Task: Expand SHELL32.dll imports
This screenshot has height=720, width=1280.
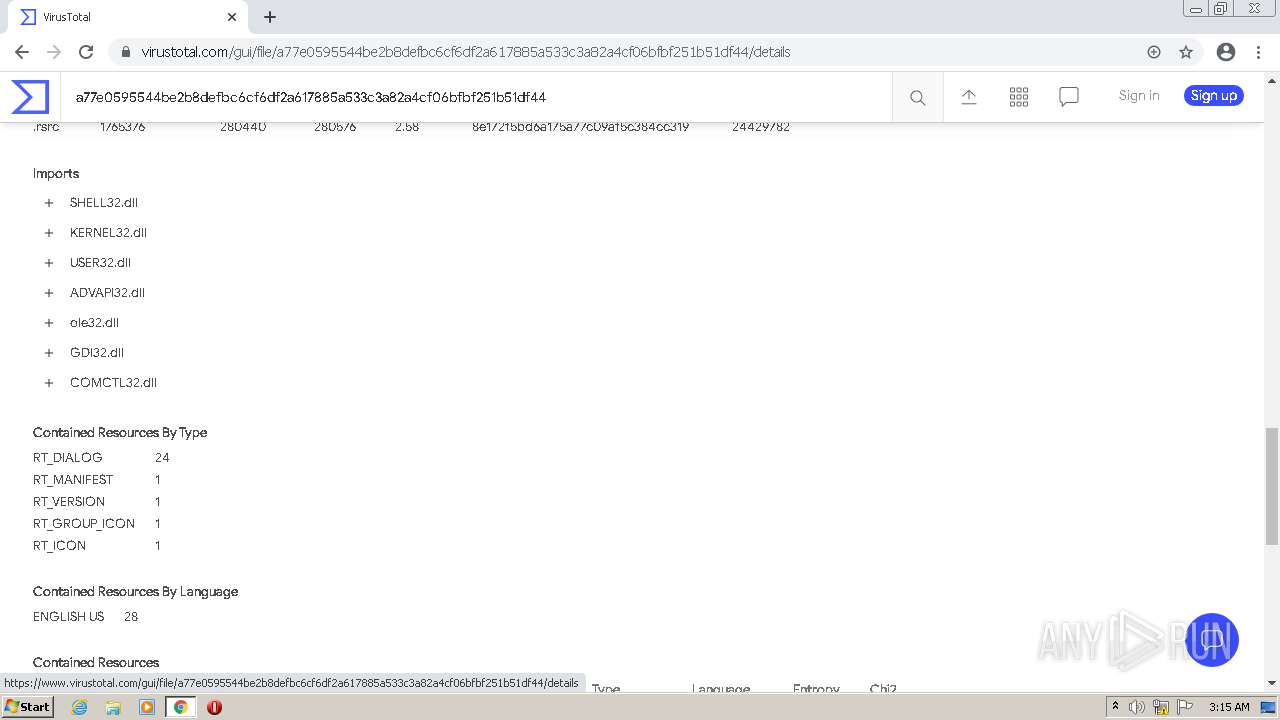Action: 48,203
